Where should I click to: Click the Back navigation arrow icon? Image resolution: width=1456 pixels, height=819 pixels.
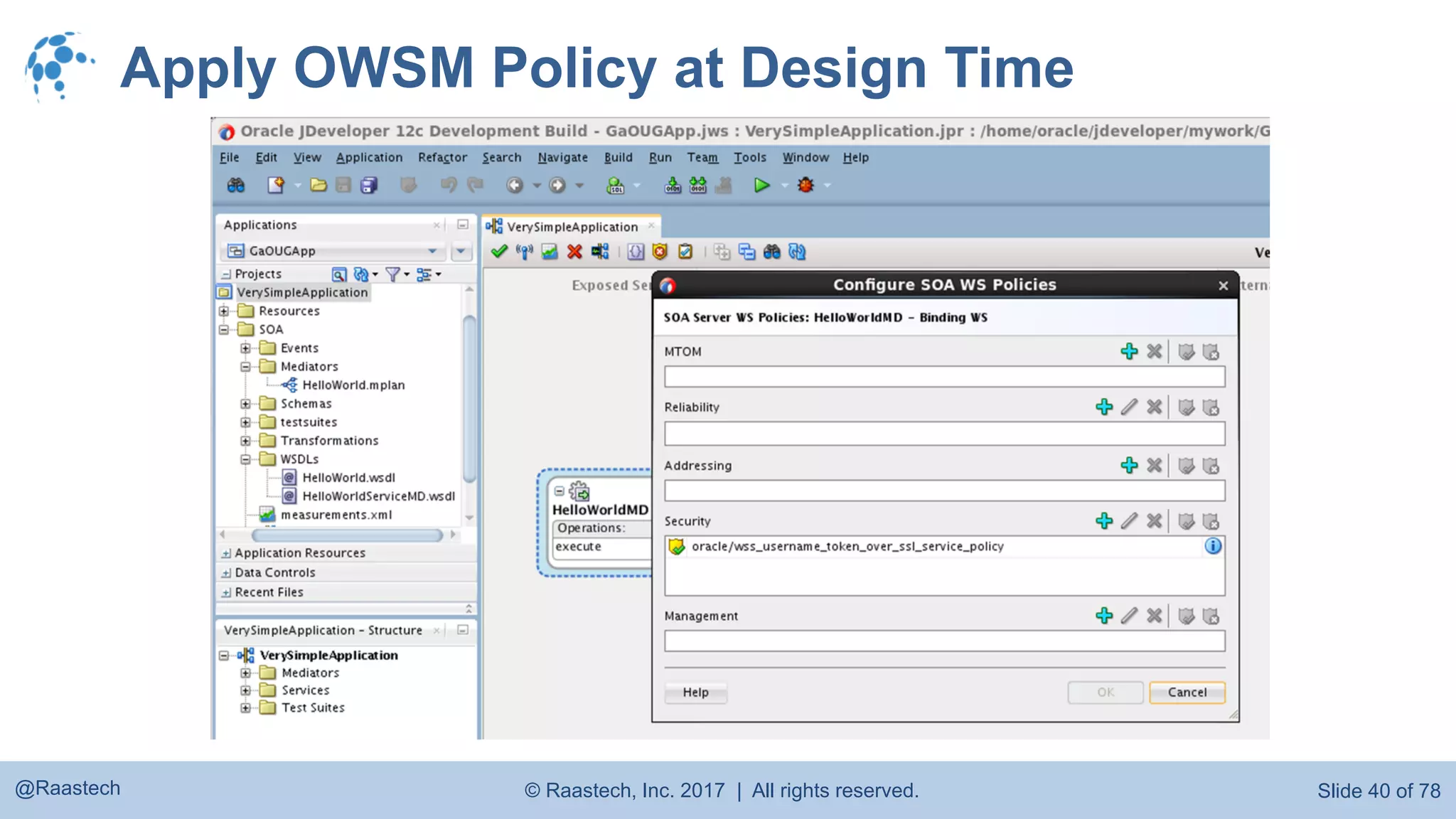[x=514, y=186]
